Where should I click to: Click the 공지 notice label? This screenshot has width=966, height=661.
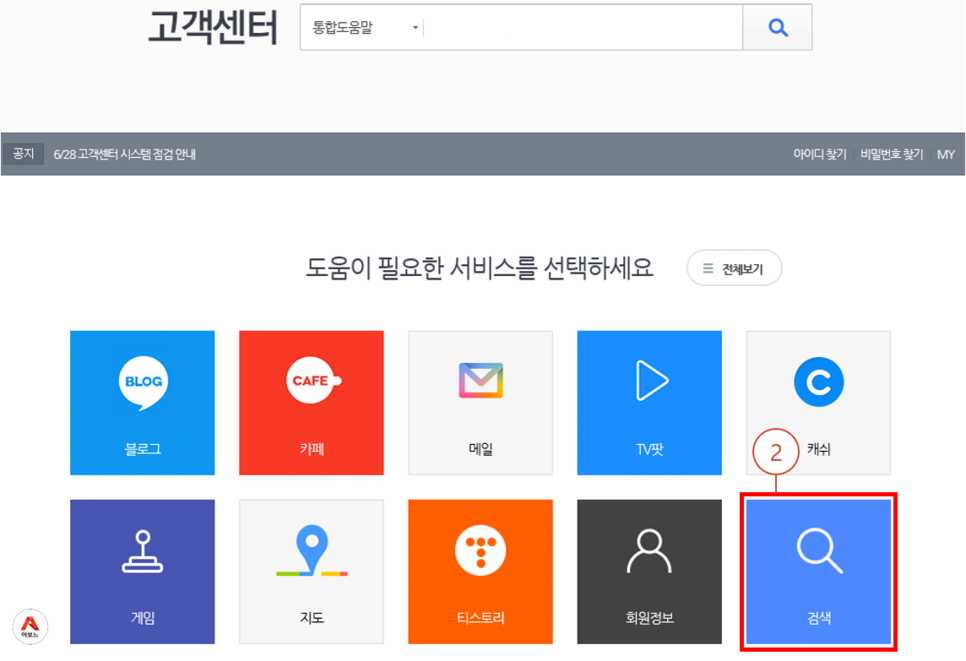click(x=23, y=153)
